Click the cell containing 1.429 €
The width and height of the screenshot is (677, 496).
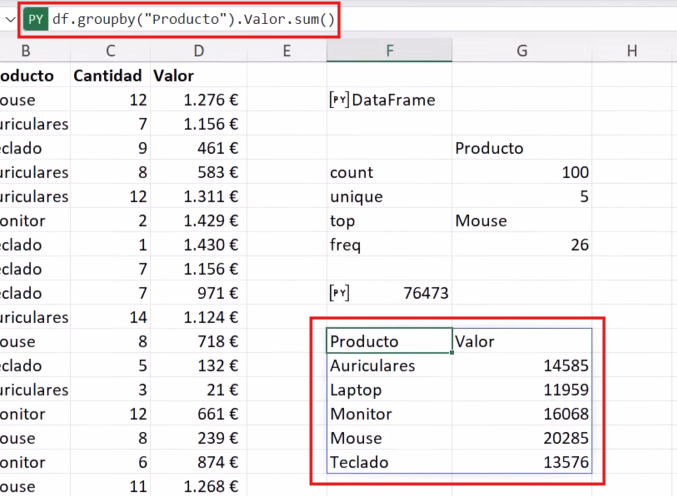tap(199, 221)
